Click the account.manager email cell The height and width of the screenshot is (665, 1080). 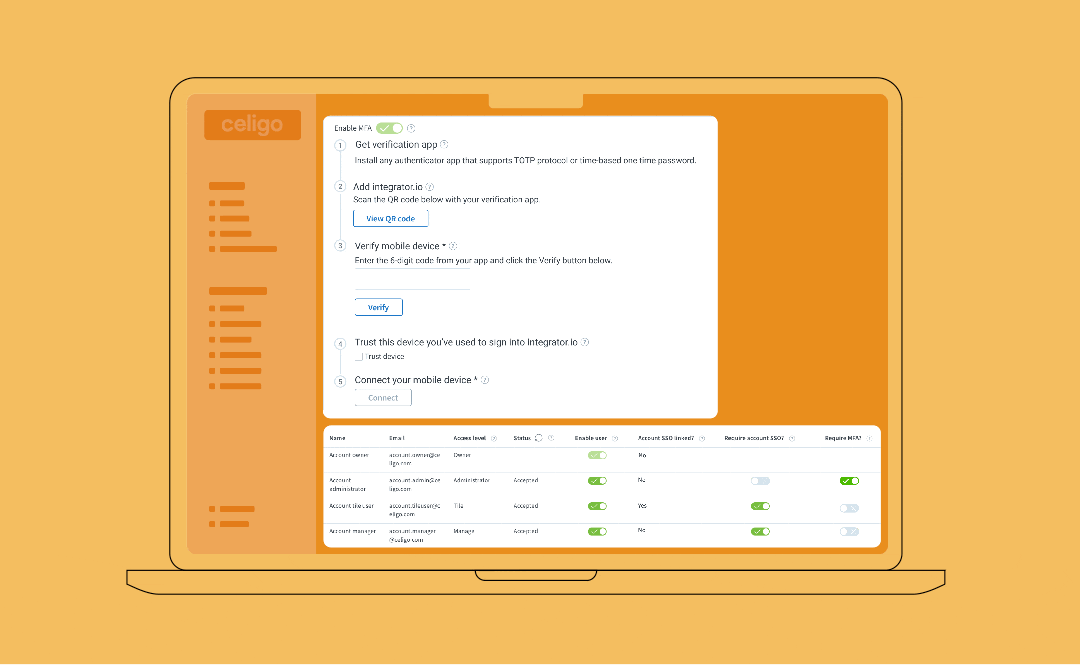point(413,535)
